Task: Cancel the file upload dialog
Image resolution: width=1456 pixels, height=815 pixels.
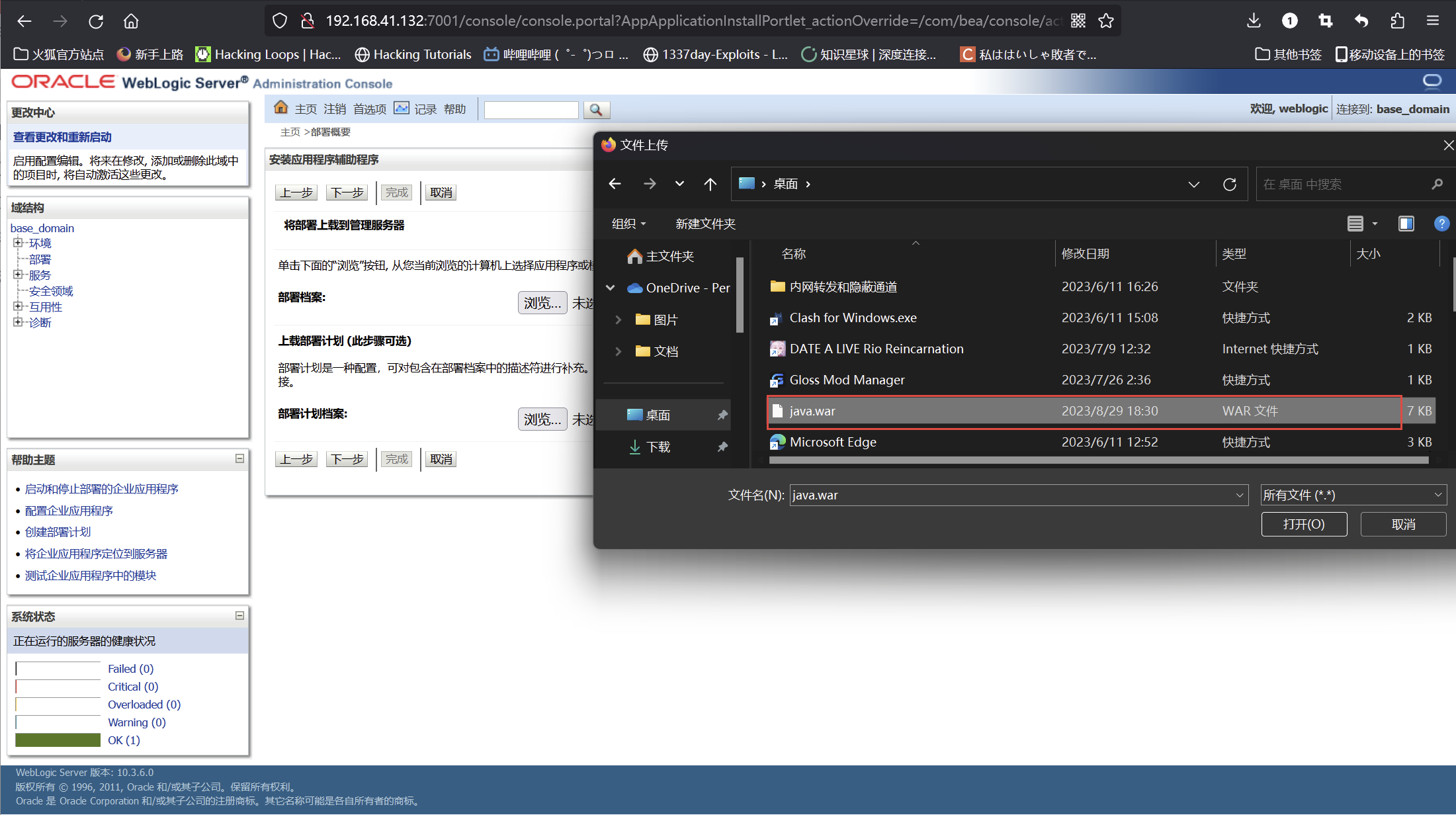Action: [x=1403, y=524]
